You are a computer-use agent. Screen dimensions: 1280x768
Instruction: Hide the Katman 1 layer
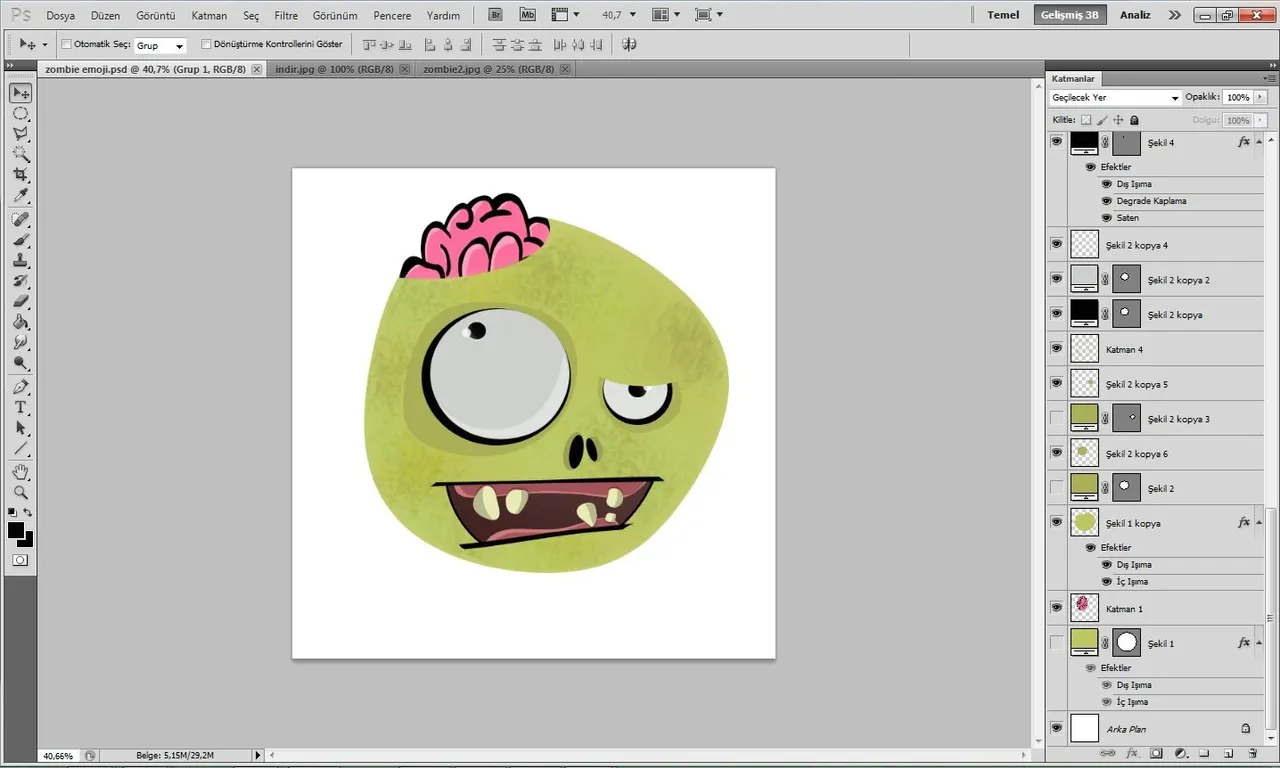[x=1056, y=608]
